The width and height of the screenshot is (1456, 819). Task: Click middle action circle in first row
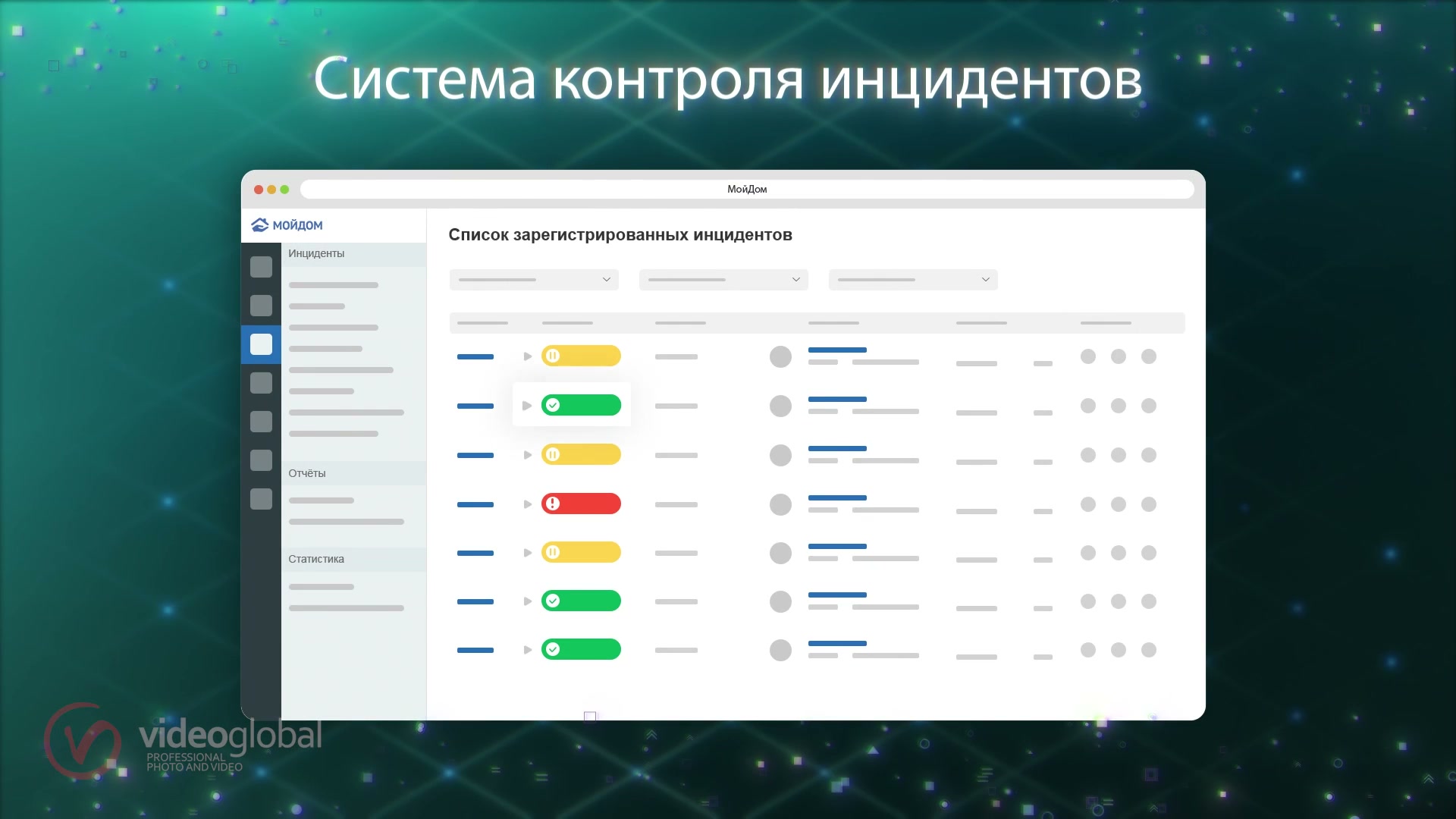click(1119, 356)
